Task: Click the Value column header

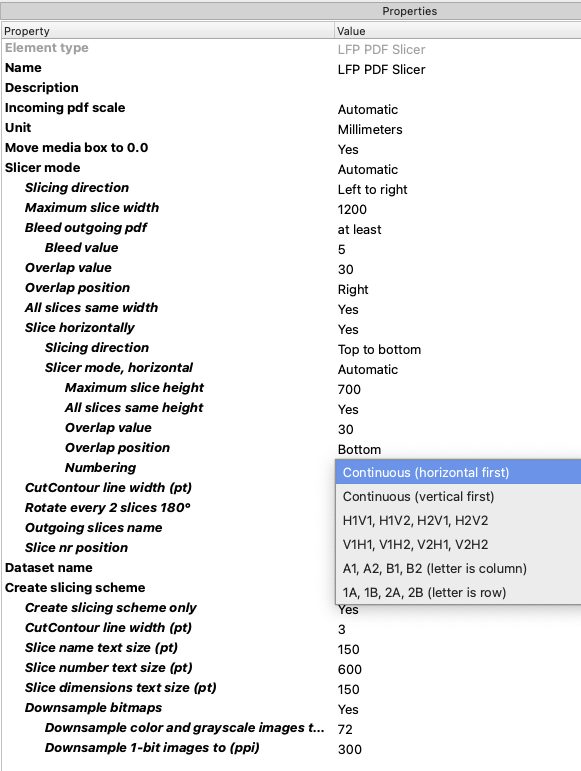Action: tap(458, 31)
